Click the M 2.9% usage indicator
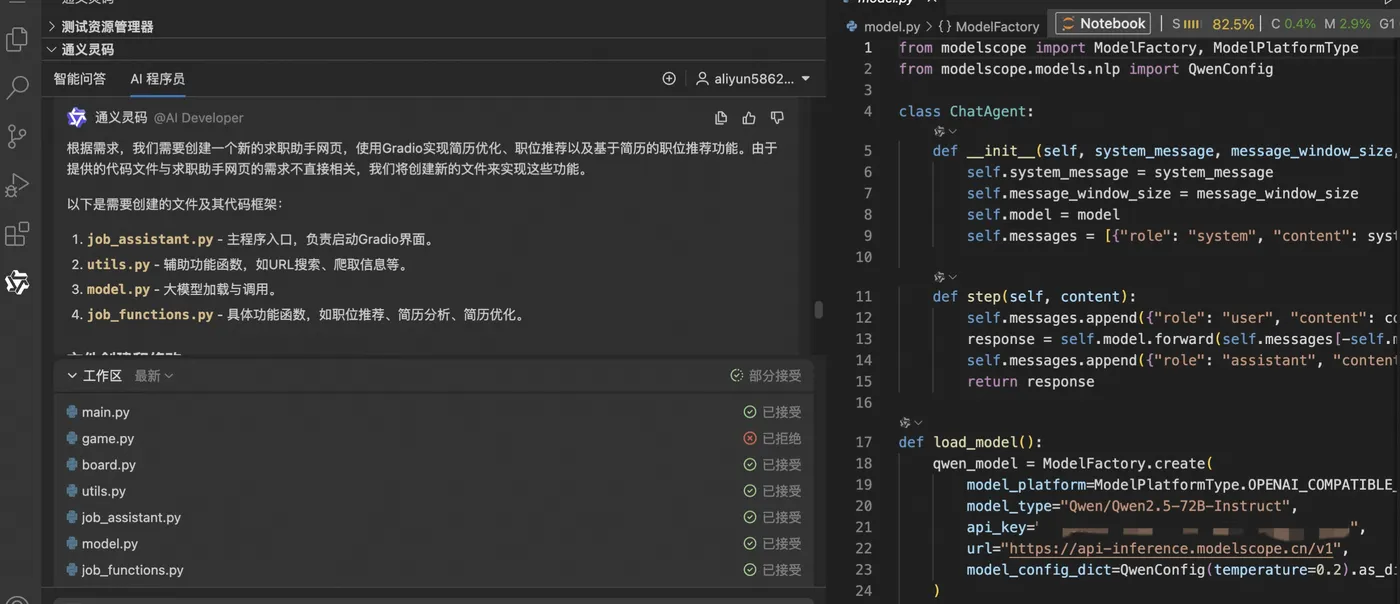 click(1348, 24)
